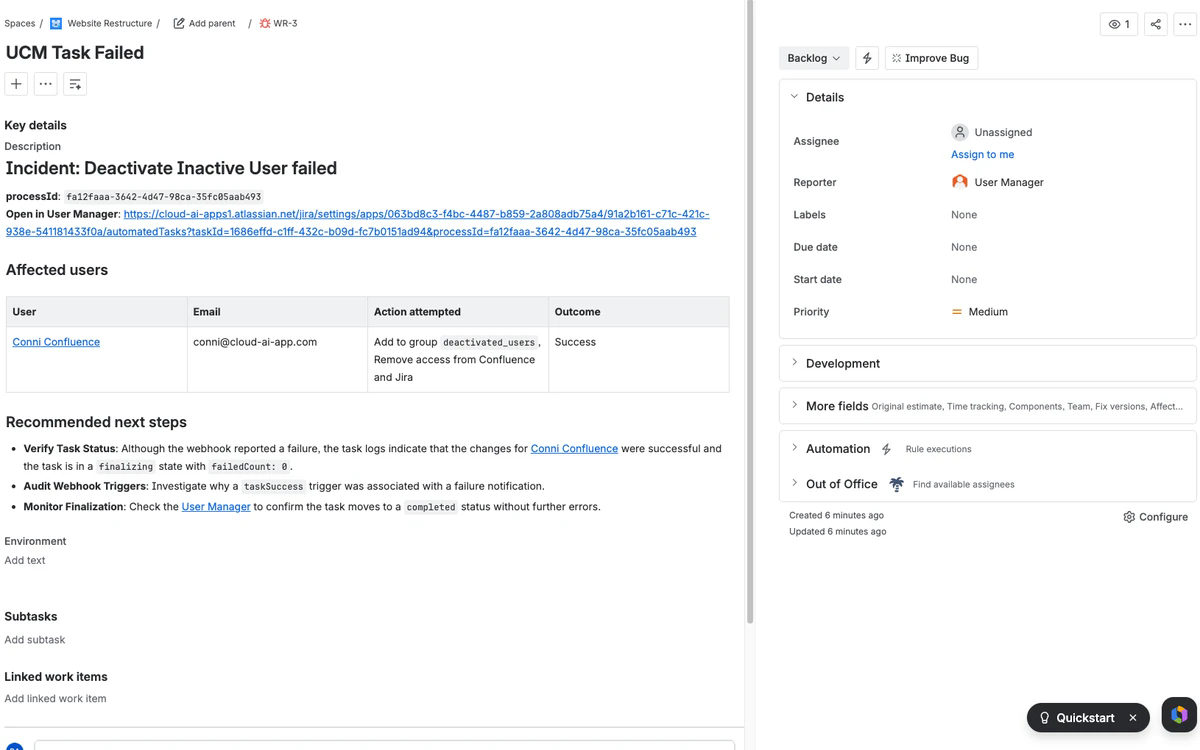Click the Start date None value
Screen dimensions: 1200x750
(964, 279)
